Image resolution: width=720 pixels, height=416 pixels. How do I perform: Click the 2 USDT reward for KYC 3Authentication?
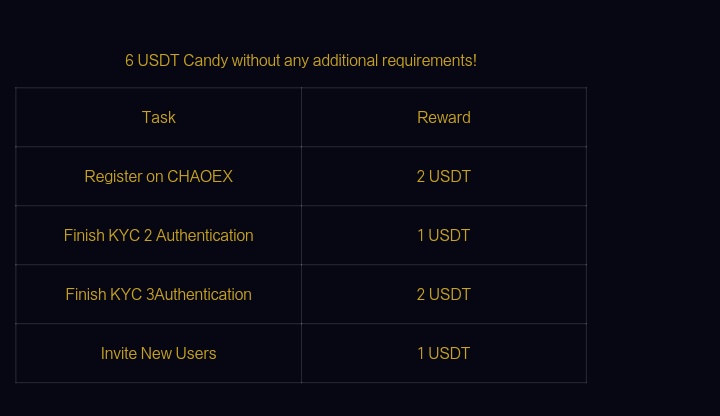tap(443, 294)
